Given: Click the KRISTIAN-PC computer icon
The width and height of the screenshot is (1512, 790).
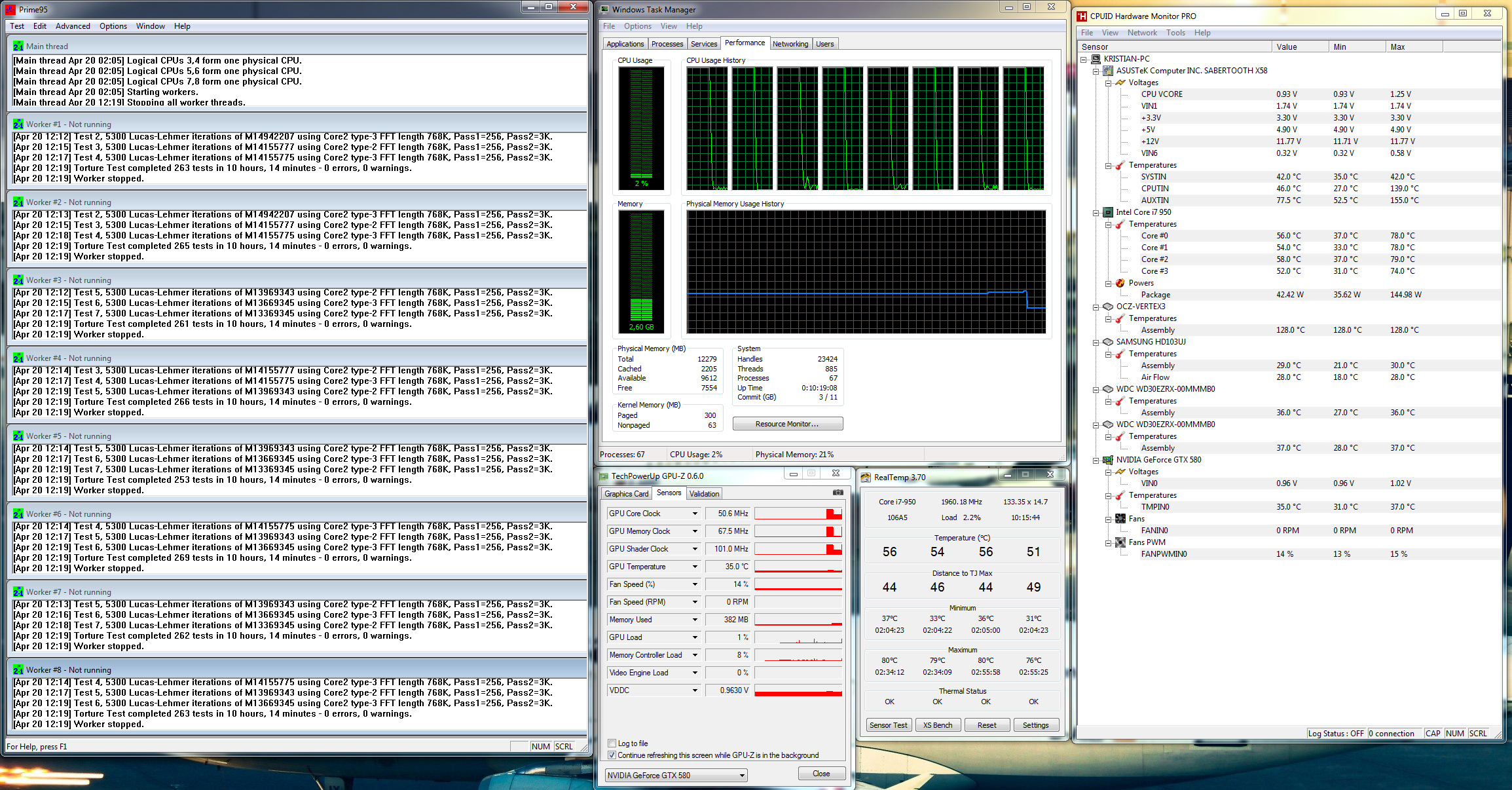Looking at the screenshot, I should (1096, 59).
